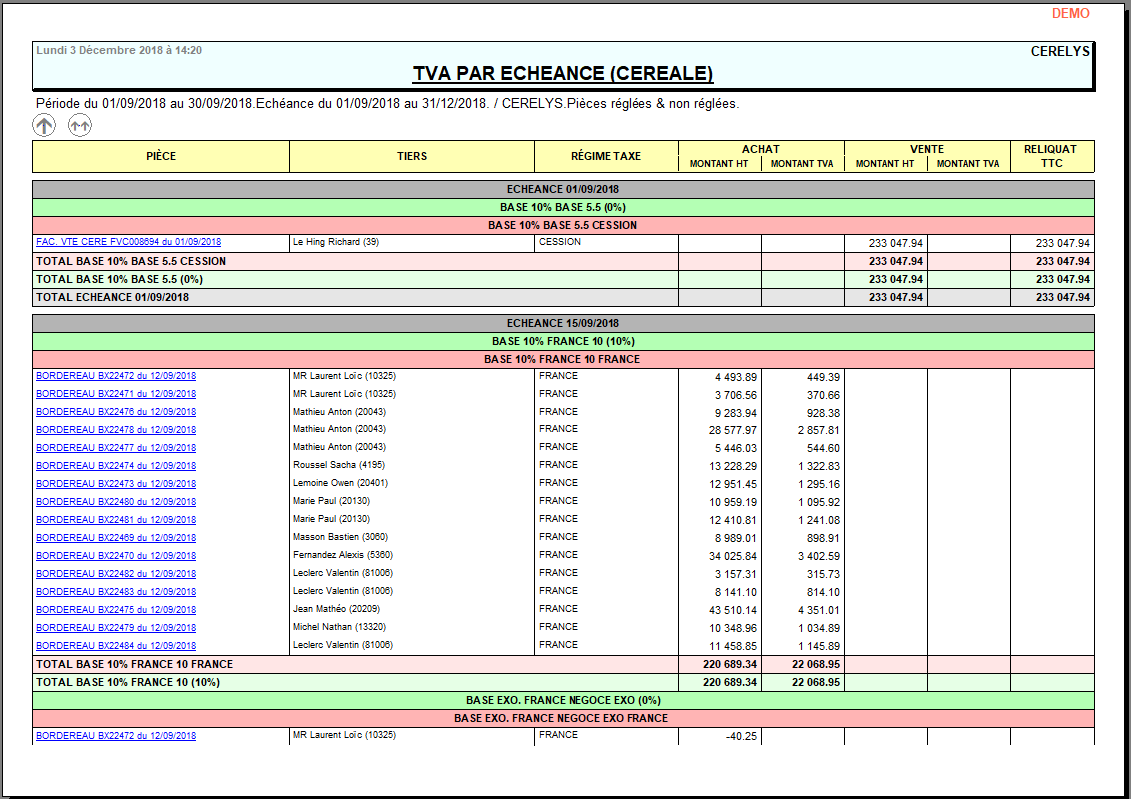This screenshot has width=1131, height=799.
Task: Open invoice link FAC. VTE CERE FVC008694
Action: pos(128,242)
